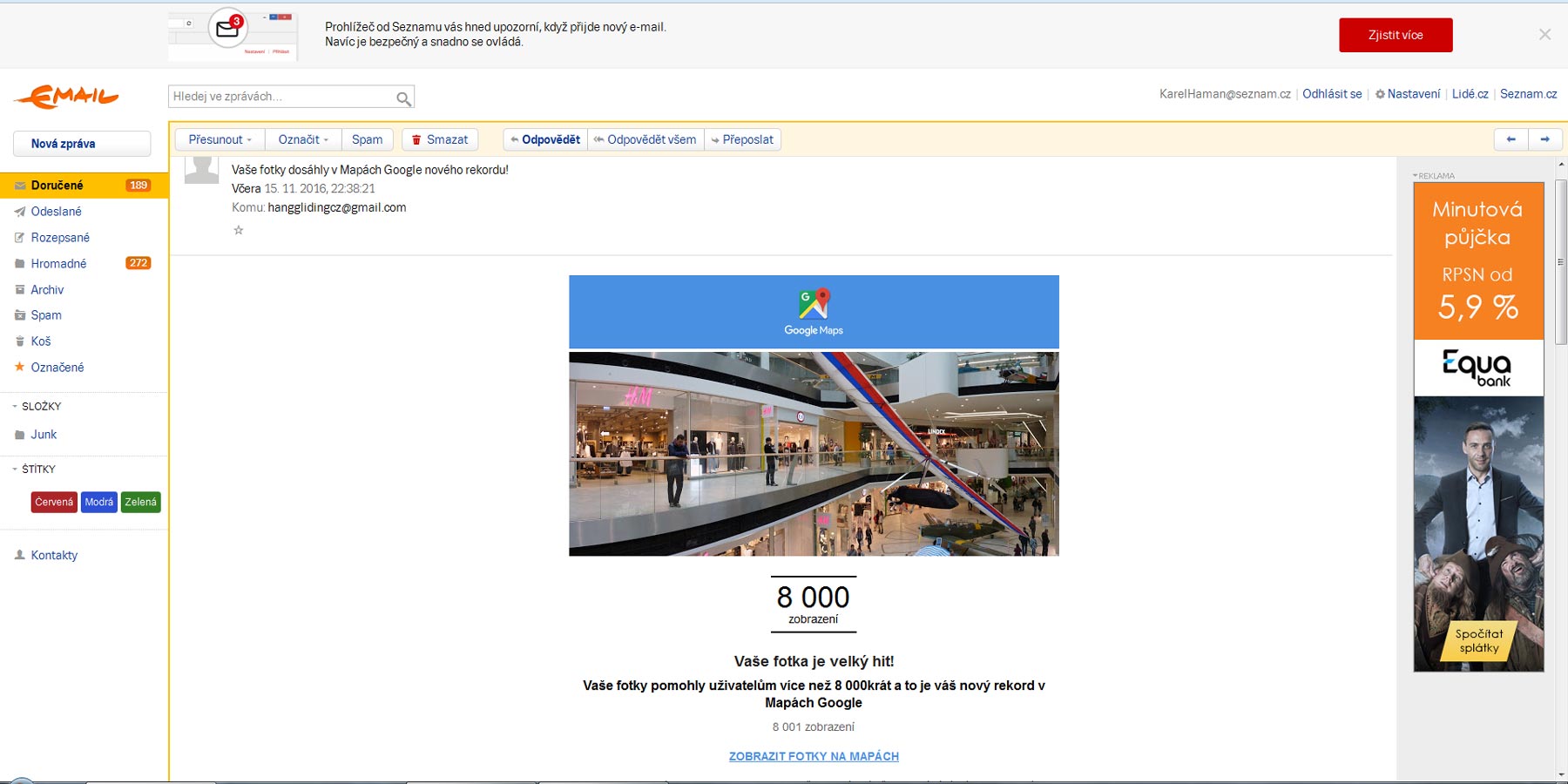Star this message with the star icon
1568x784 pixels.
(239, 230)
